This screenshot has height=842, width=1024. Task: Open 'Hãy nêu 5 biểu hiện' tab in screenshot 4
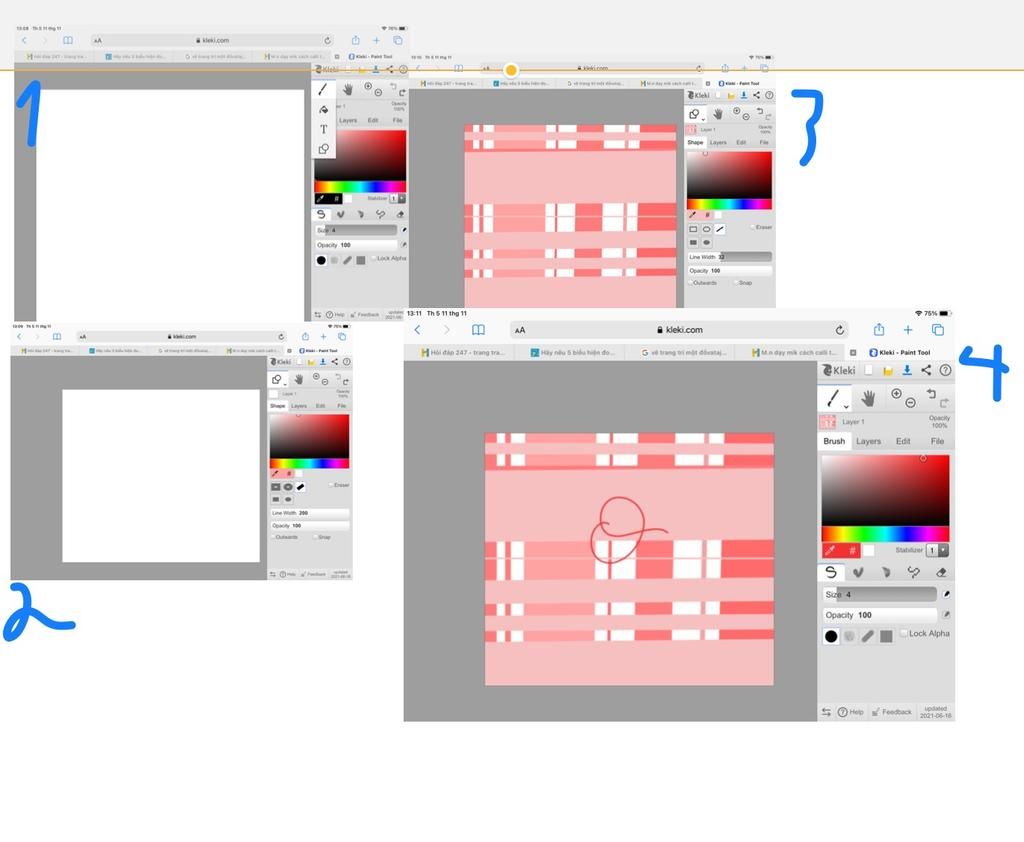[572, 353]
